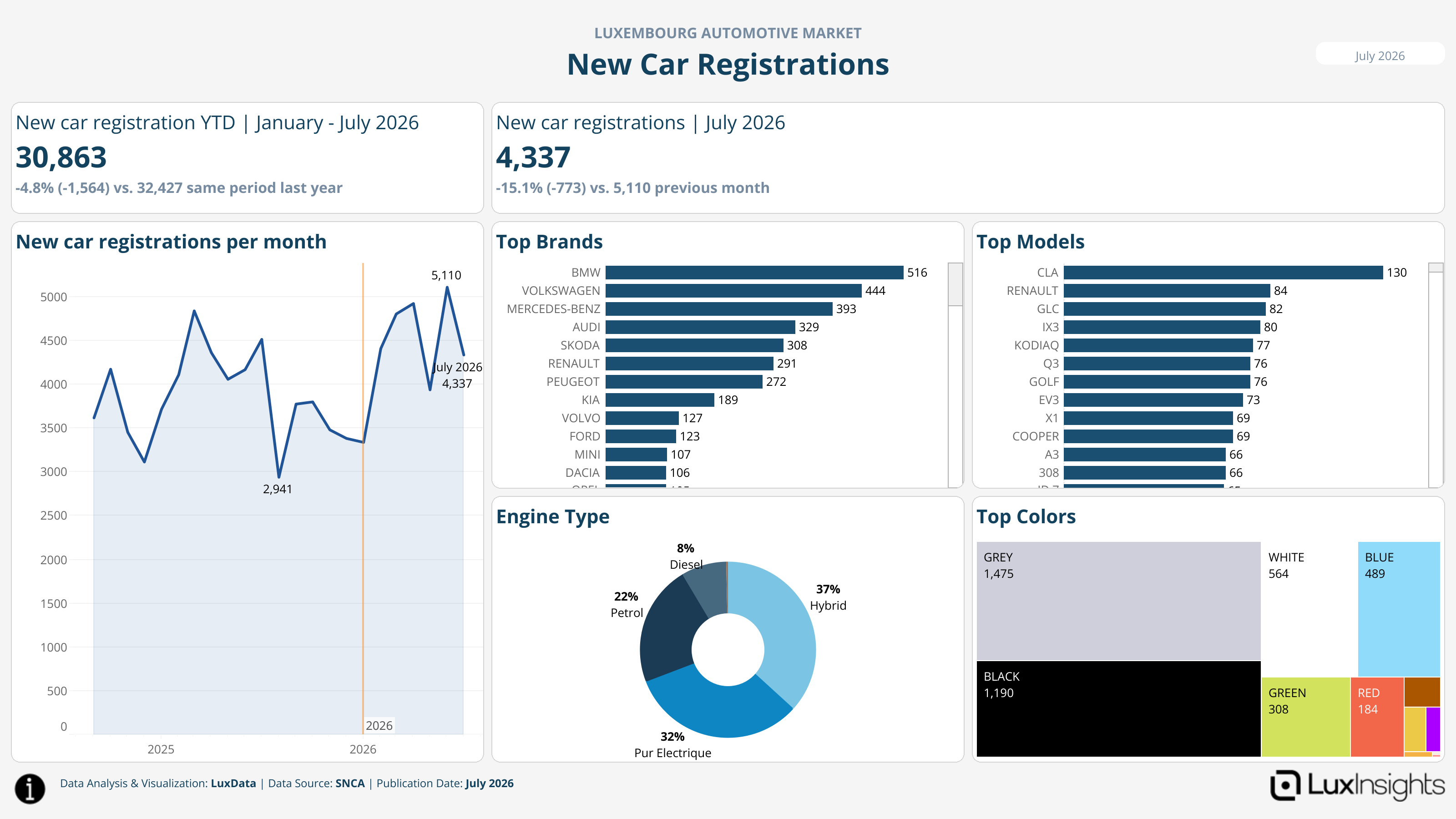Click the -4.8% year-over-year comparison text
Image resolution: width=1456 pixels, height=819 pixels.
tap(179, 187)
